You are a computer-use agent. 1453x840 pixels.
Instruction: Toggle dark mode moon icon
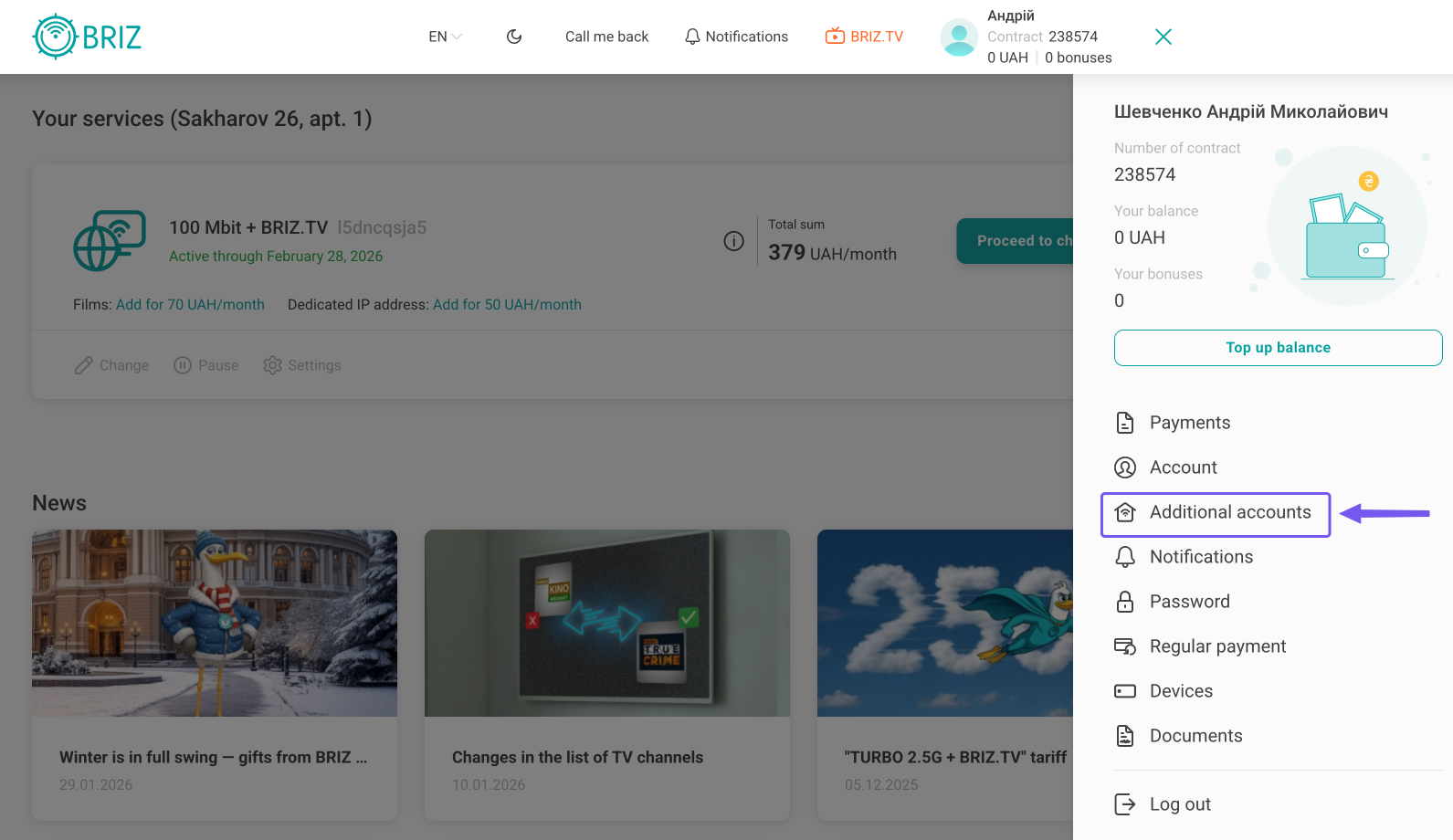pyautogui.click(x=514, y=37)
